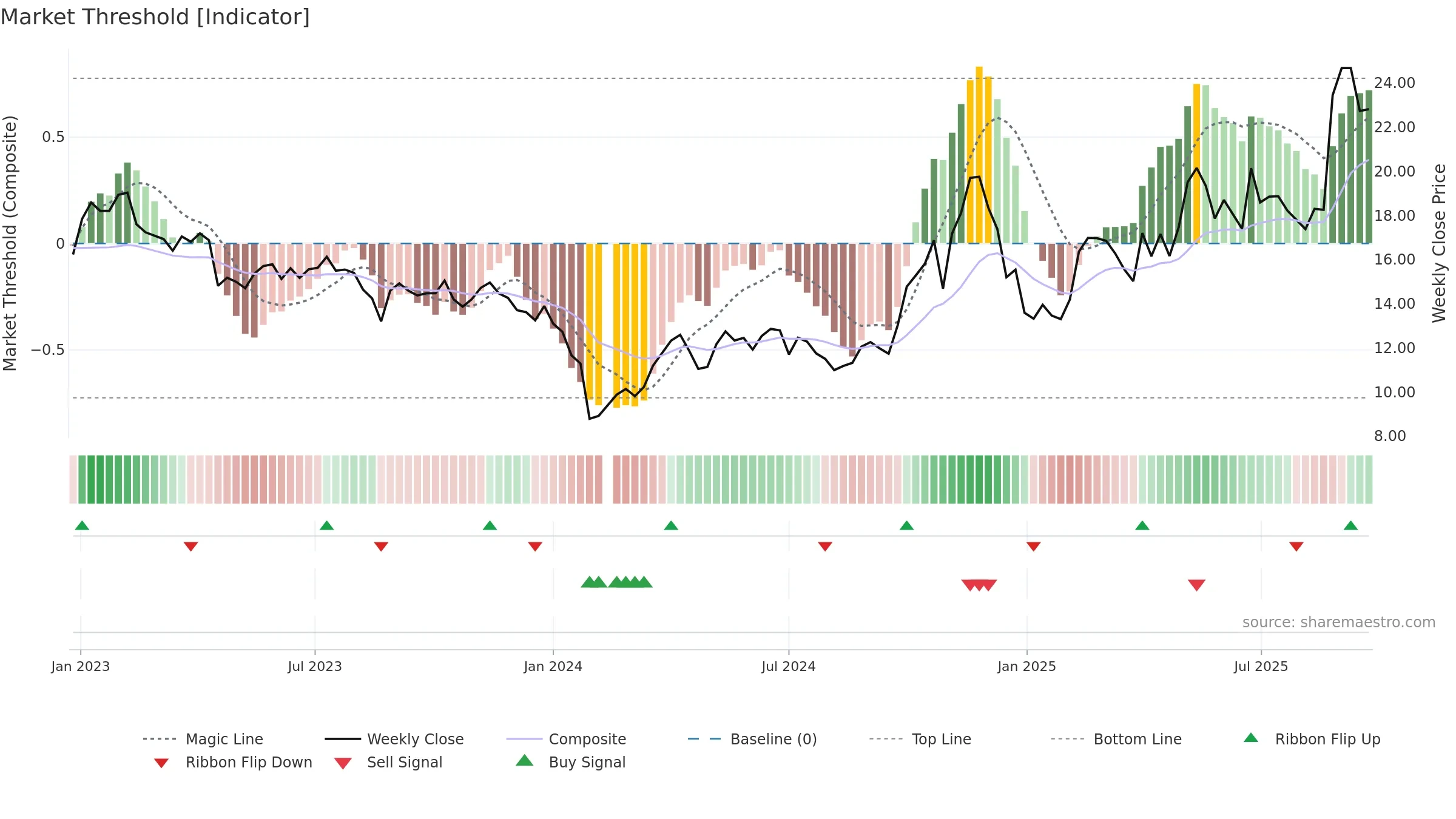The height and width of the screenshot is (819, 1456).
Task: Click the 20.00 price axis label
Action: 1395,171
